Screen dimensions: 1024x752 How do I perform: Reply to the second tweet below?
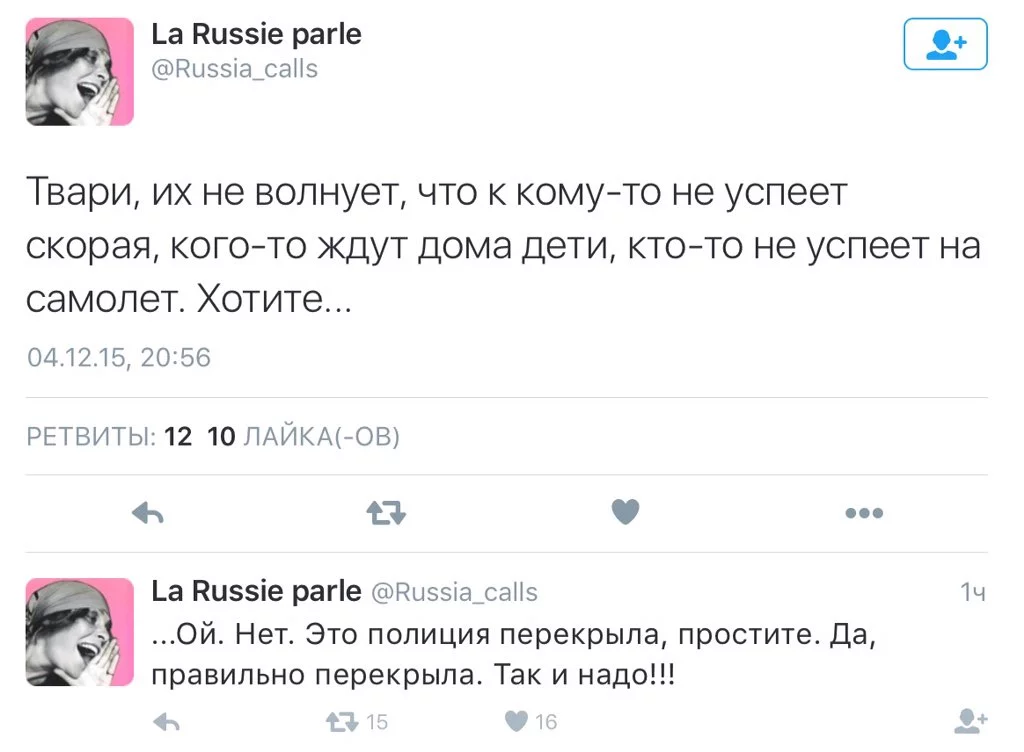168,722
